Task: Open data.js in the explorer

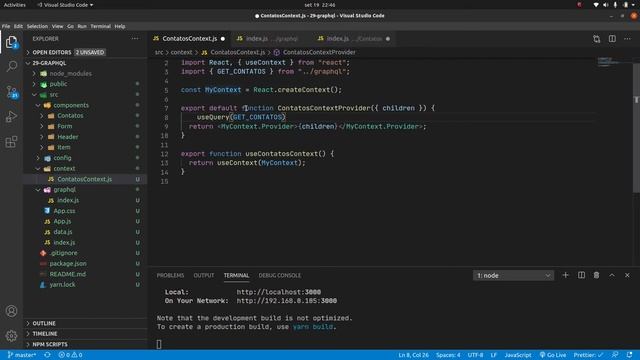Action: [x=86, y=232]
